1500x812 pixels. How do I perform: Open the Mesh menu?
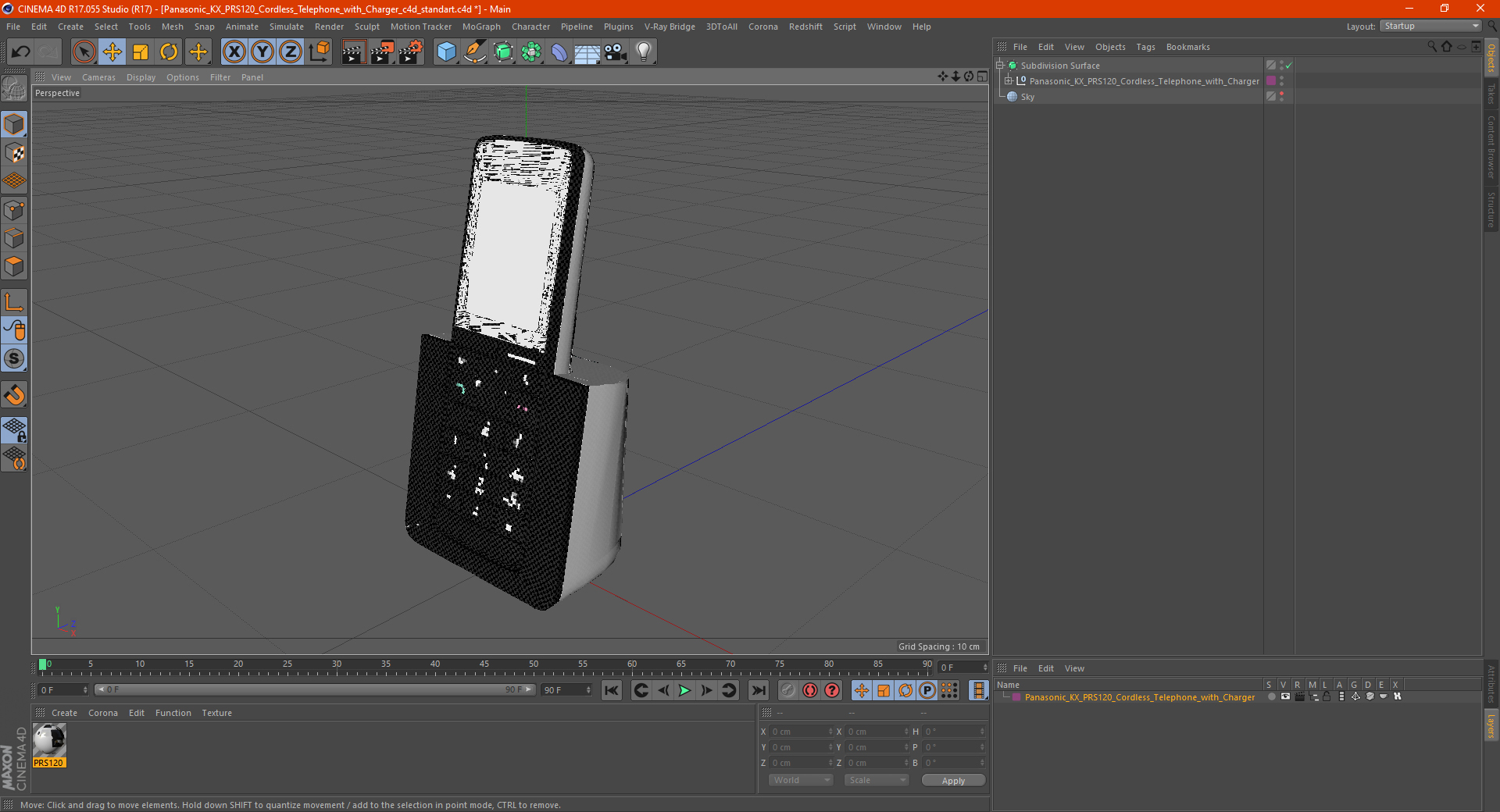[172, 27]
